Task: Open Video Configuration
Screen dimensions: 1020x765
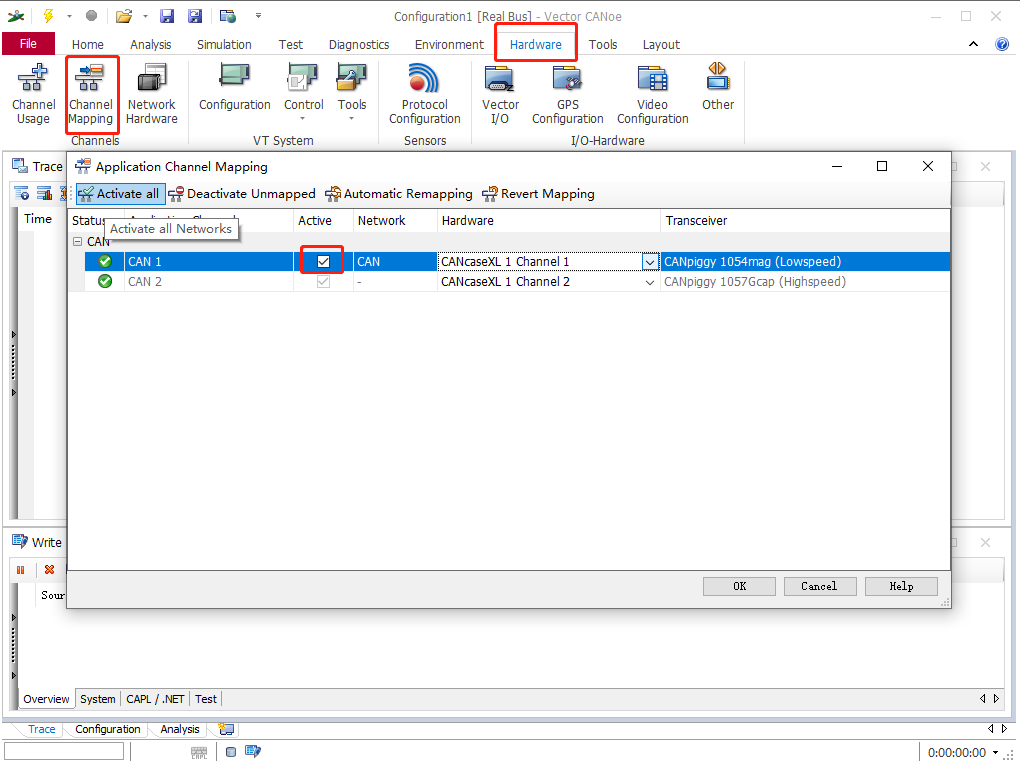Action: (652, 94)
